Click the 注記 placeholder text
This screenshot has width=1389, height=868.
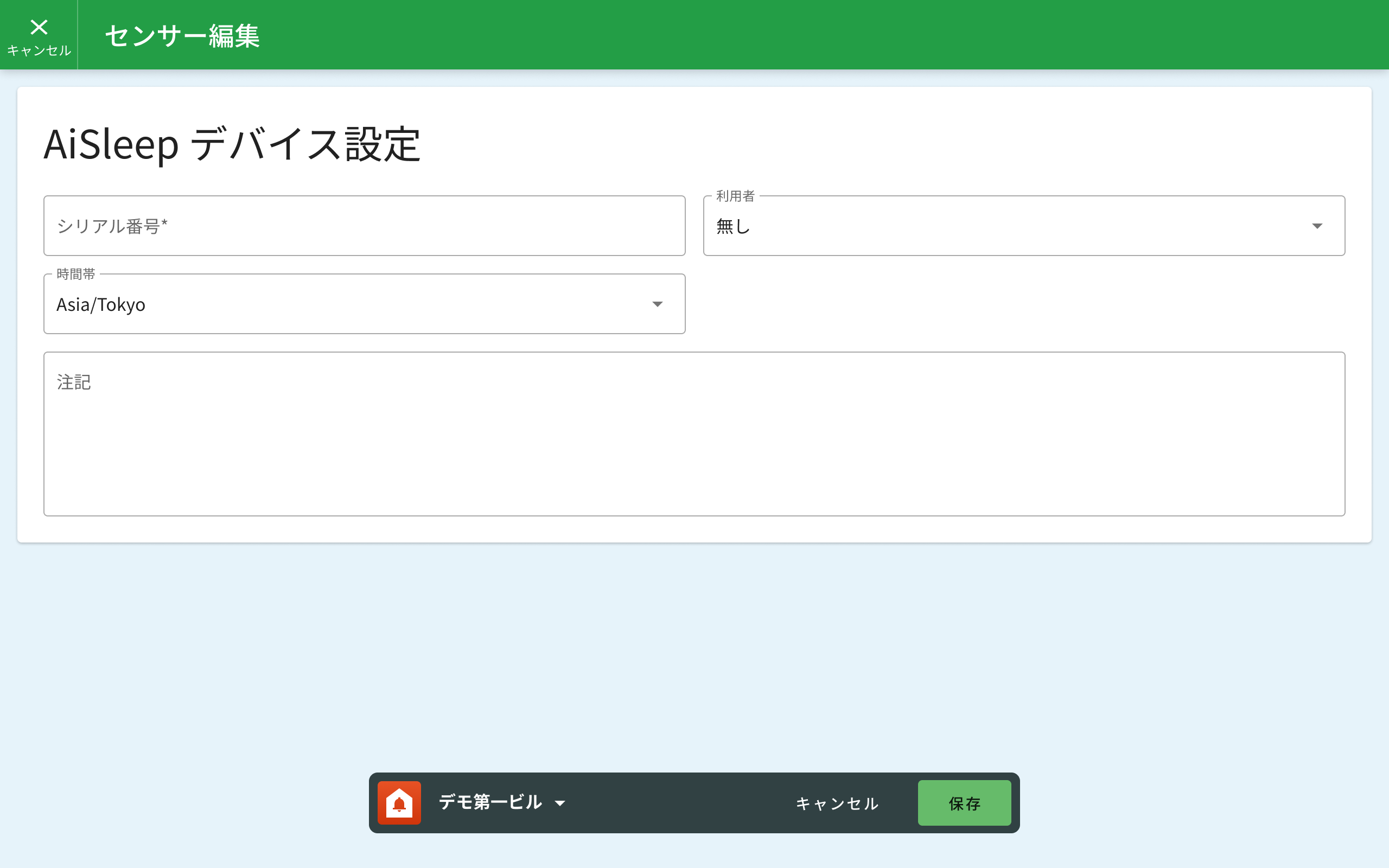click(74, 382)
